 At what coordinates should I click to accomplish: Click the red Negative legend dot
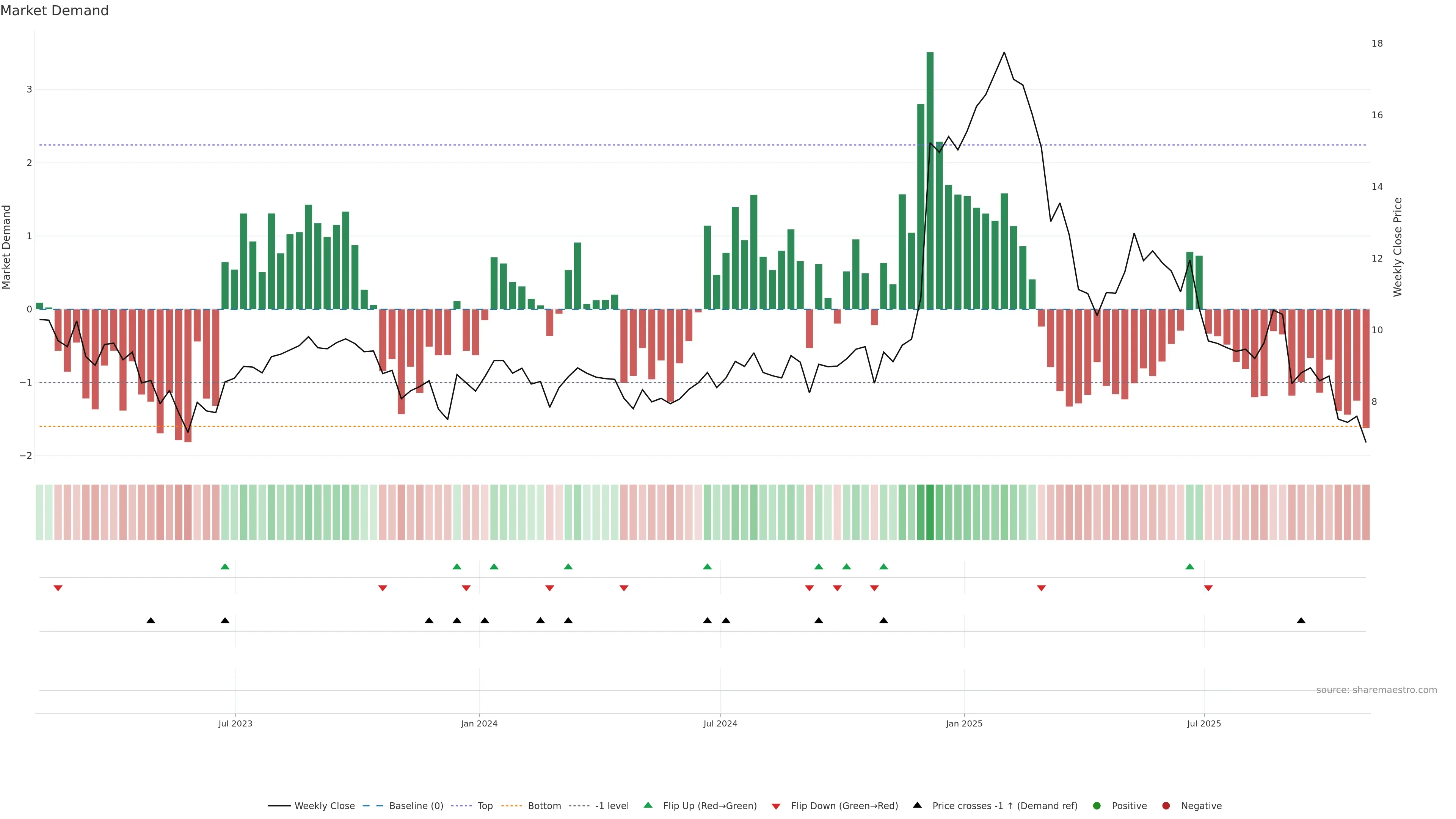[1166, 806]
